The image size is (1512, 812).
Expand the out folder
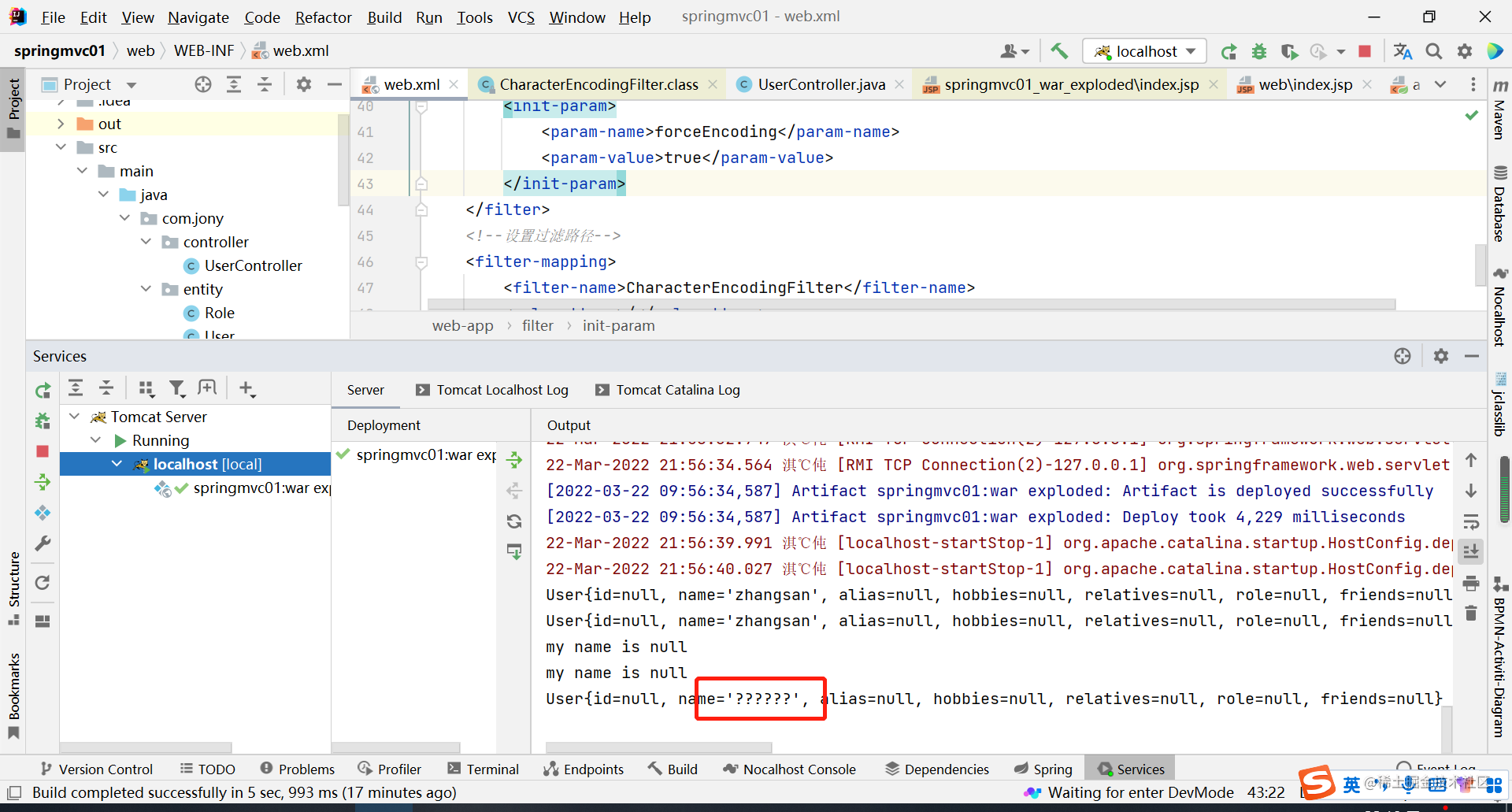point(61,124)
